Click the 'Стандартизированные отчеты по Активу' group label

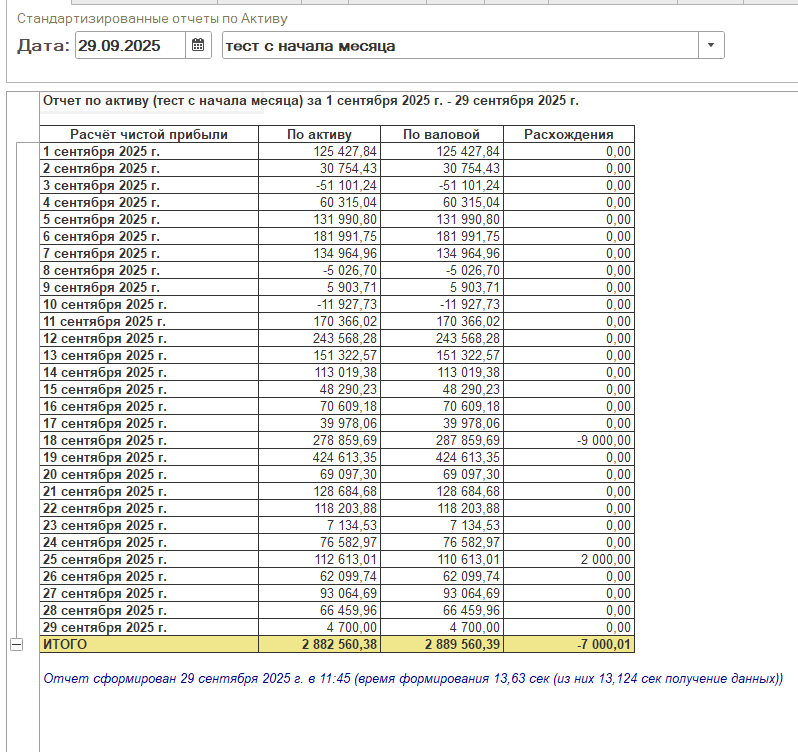pyautogui.click(x=152, y=19)
